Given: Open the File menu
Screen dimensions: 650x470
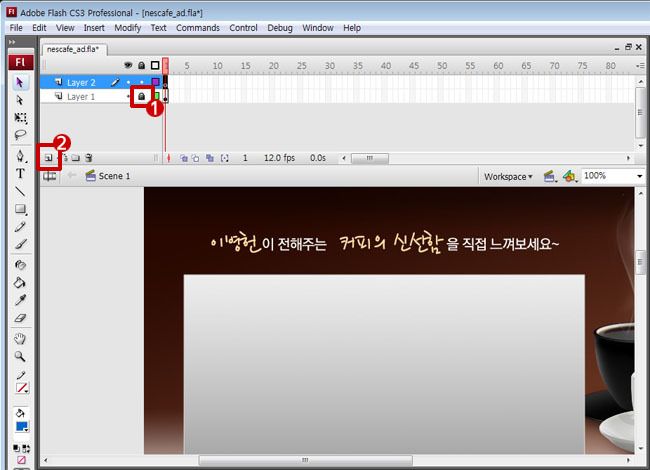Looking at the screenshot, I should point(16,28).
